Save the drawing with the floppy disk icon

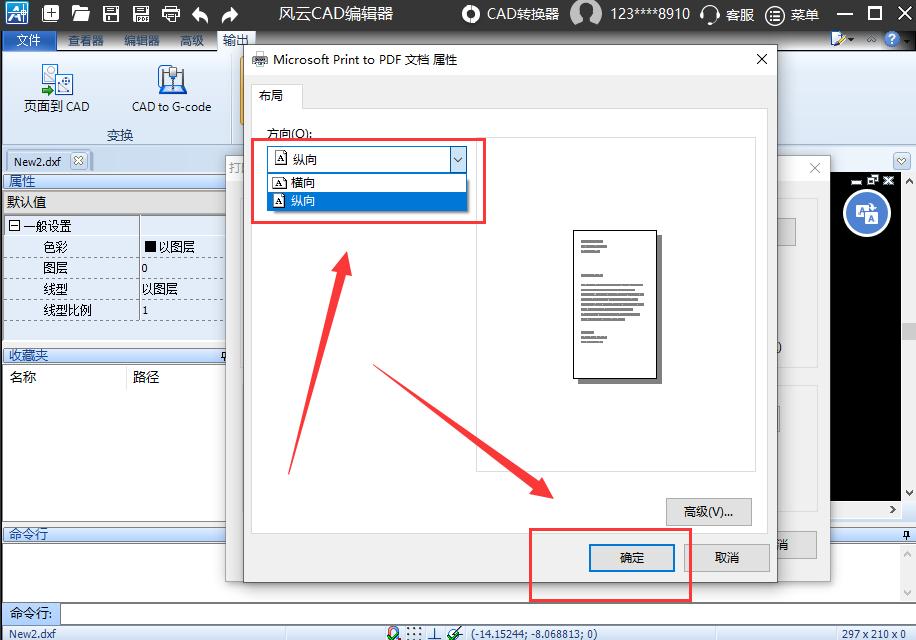[111, 13]
